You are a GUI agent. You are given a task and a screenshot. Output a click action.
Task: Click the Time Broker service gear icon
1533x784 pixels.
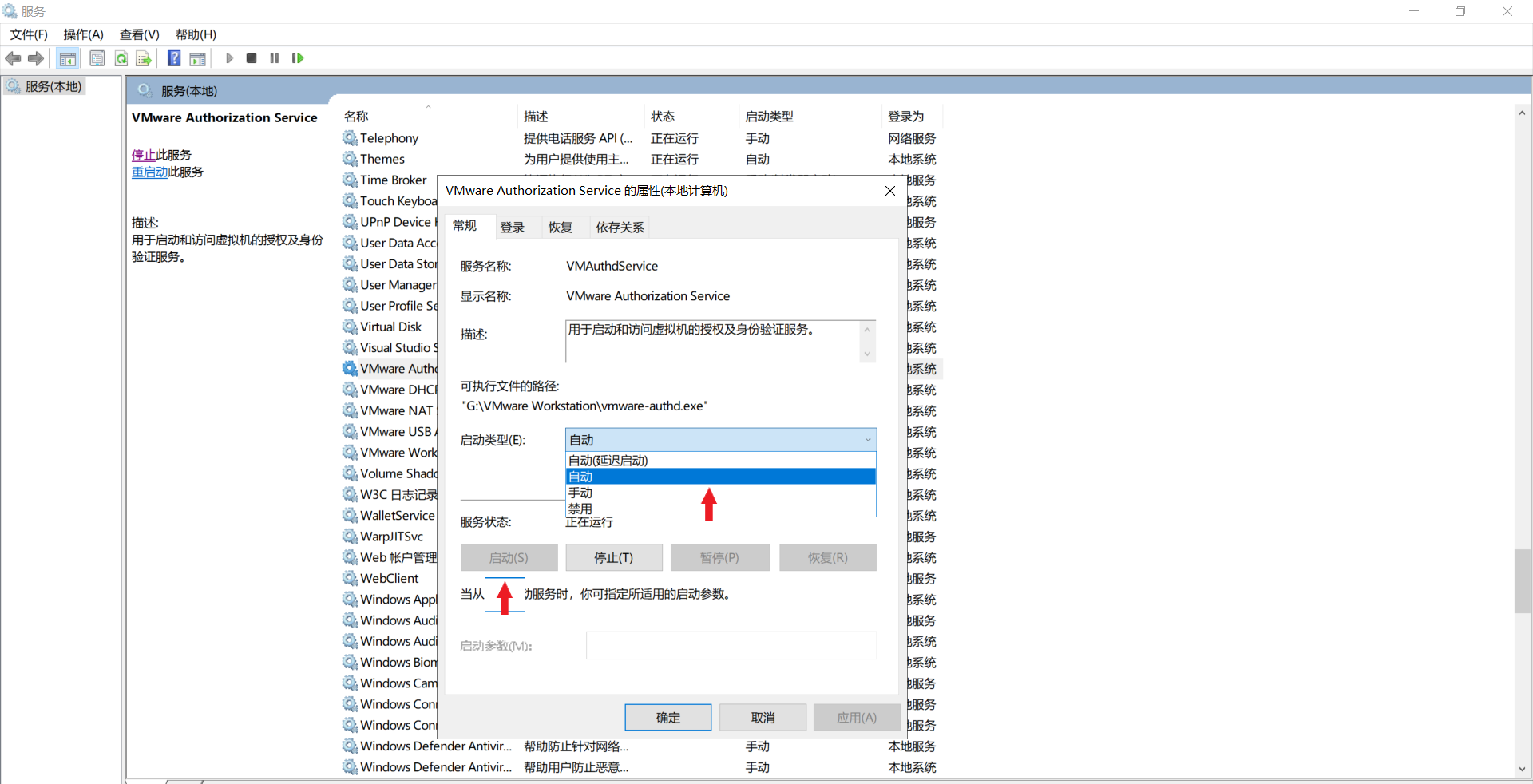[x=350, y=180]
